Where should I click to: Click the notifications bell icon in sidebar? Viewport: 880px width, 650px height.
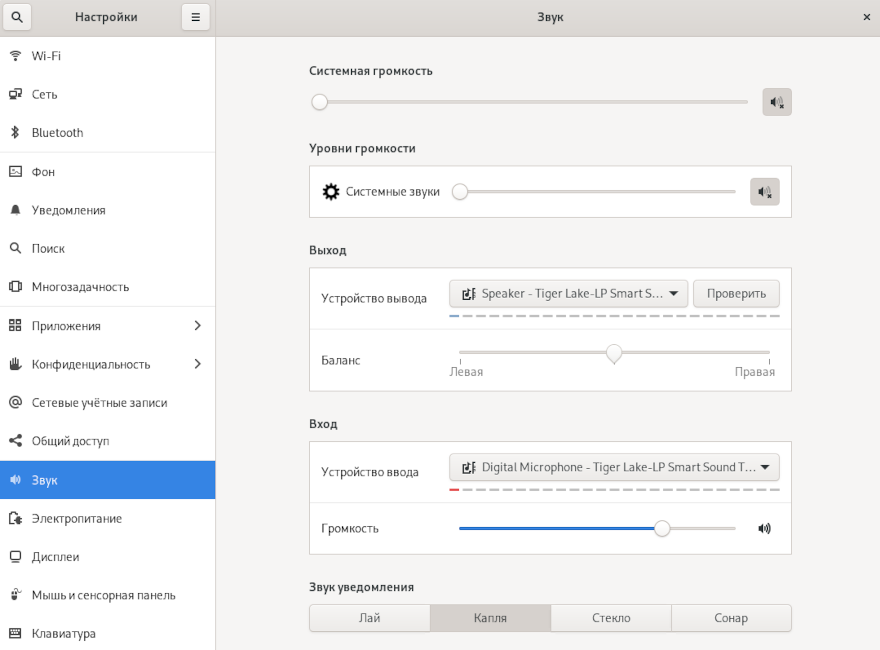[15, 210]
